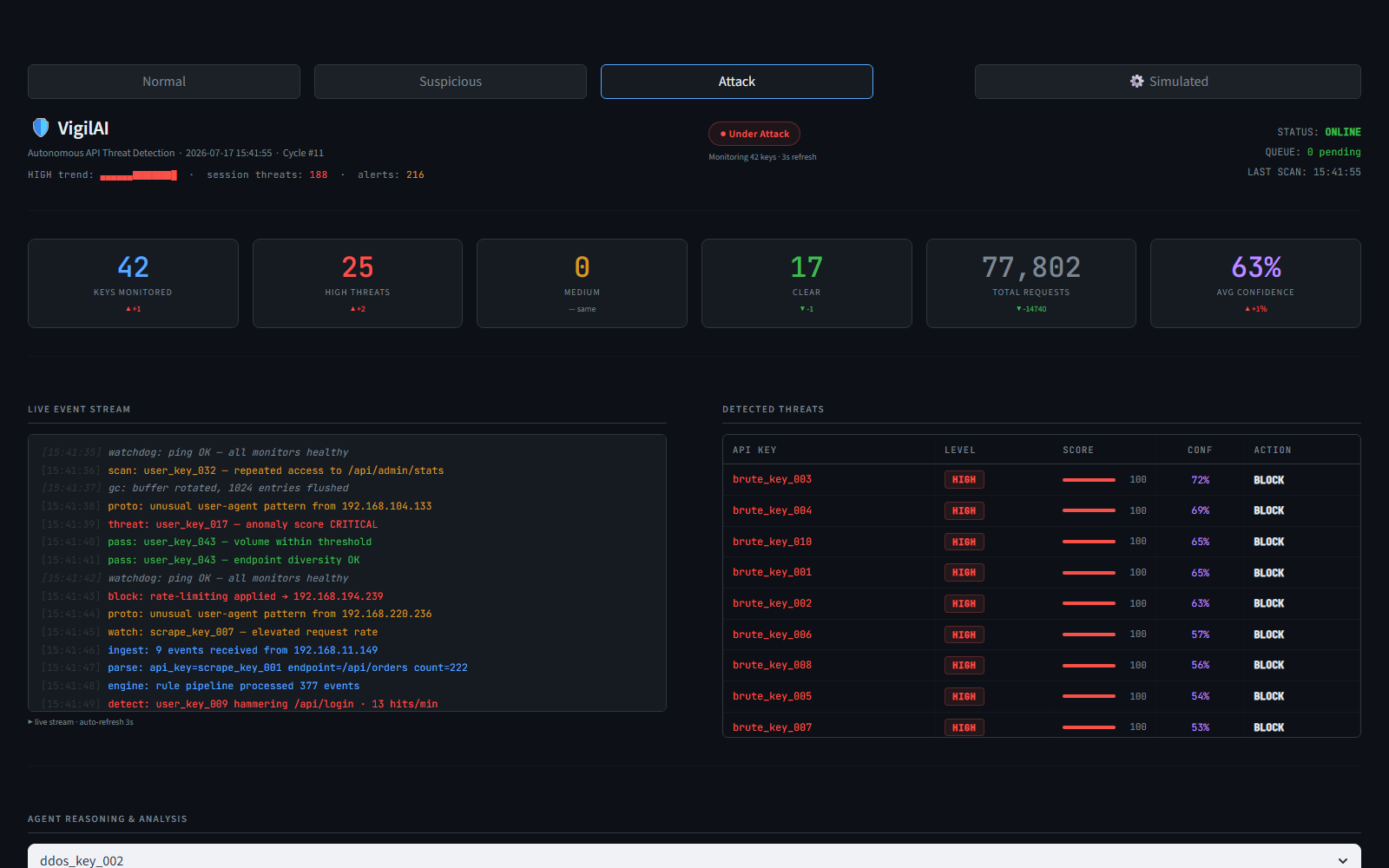Click the gear icon on Simulated button

[x=1136, y=81]
